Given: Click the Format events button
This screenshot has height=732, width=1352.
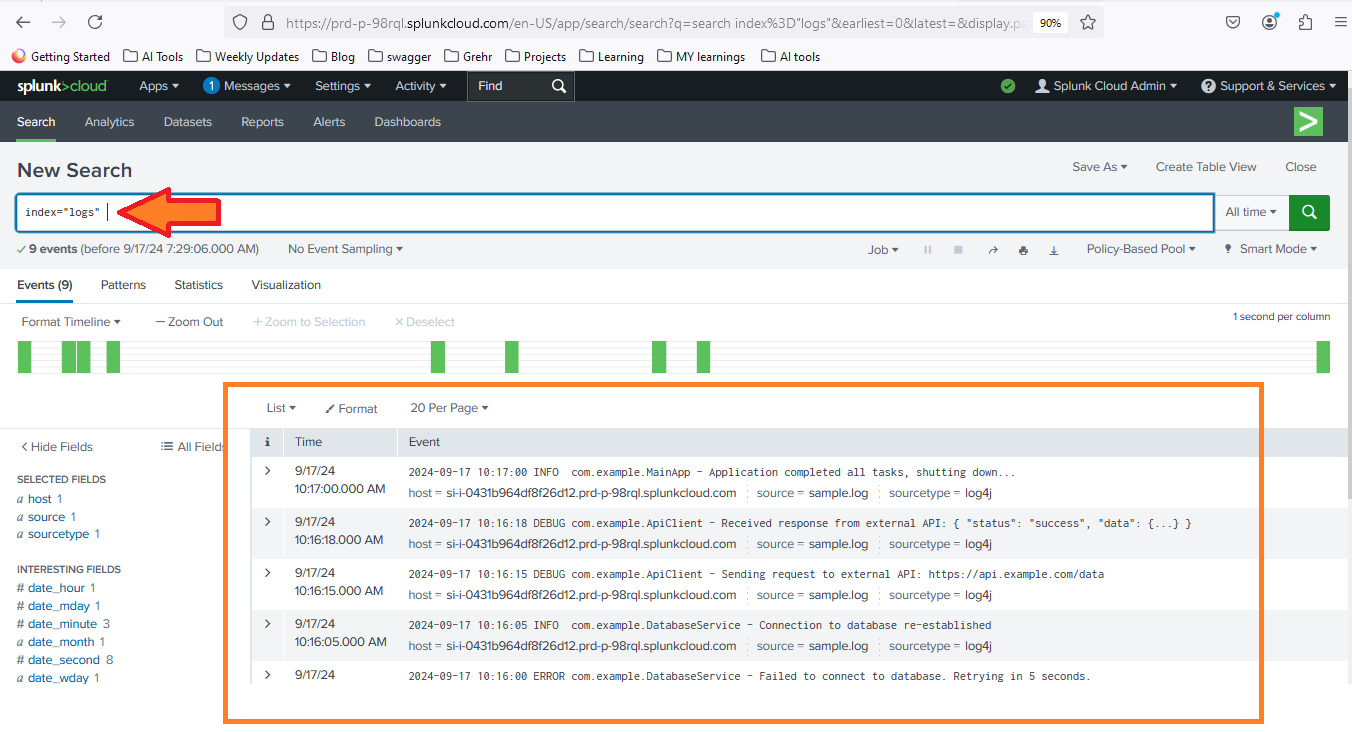Looking at the screenshot, I should point(351,408).
